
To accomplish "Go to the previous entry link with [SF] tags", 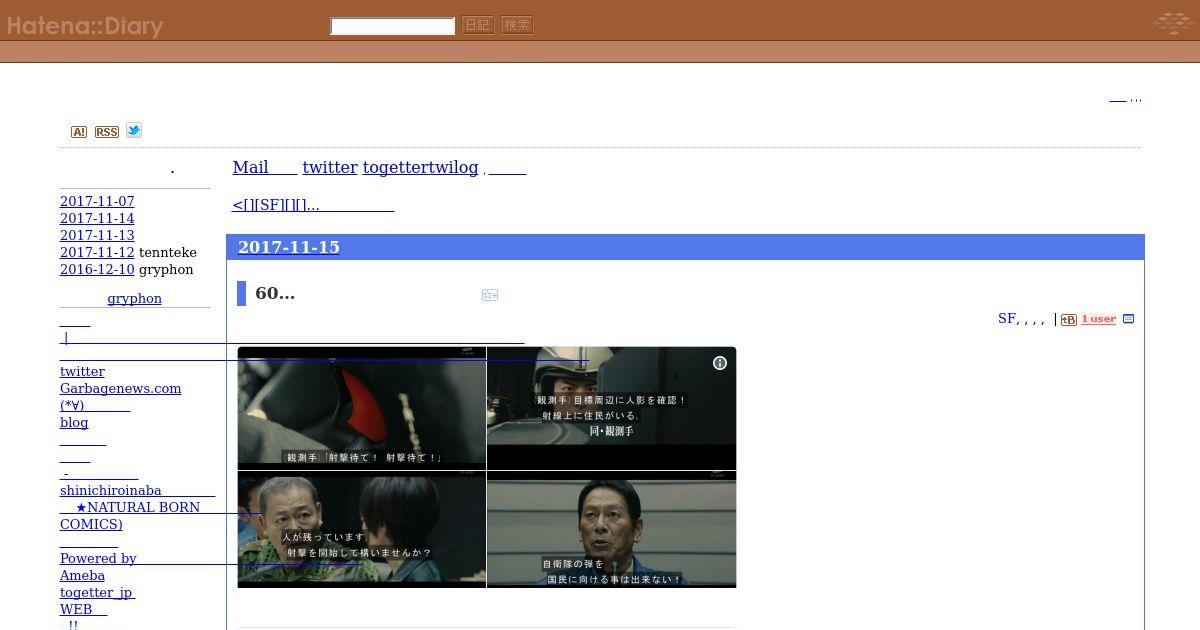I will 313,205.
